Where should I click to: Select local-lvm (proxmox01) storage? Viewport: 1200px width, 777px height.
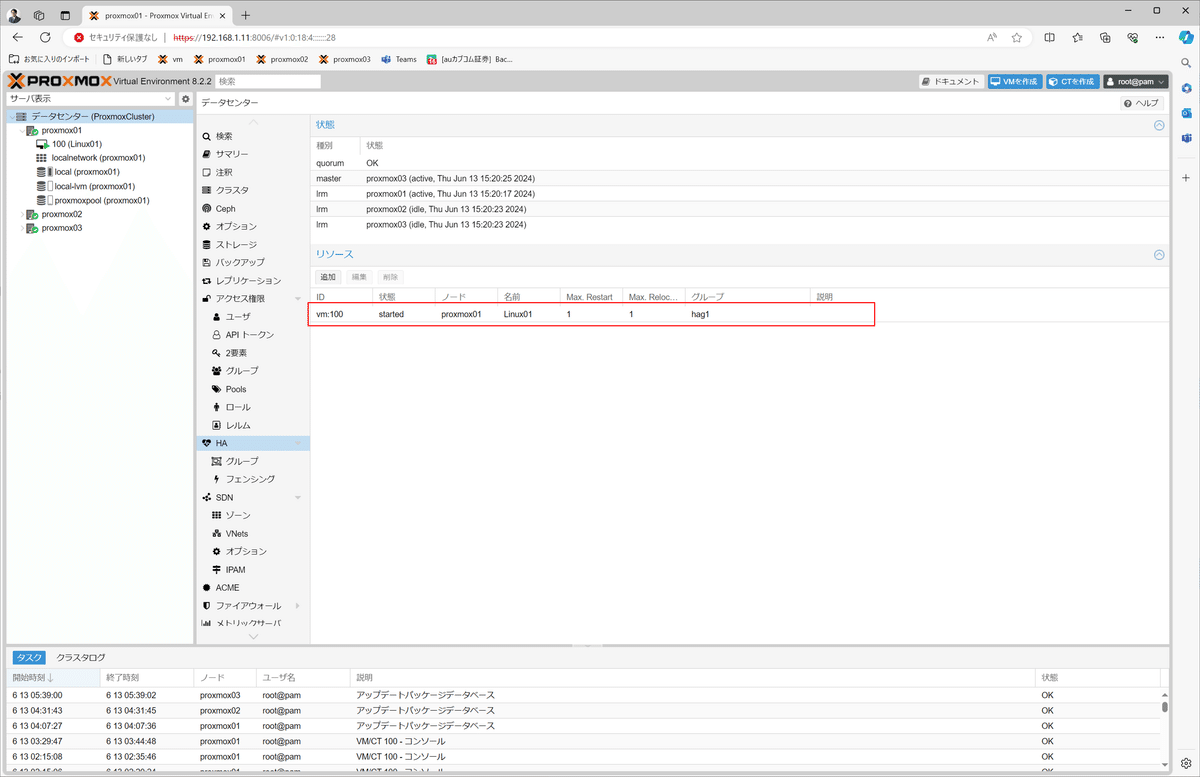93,186
